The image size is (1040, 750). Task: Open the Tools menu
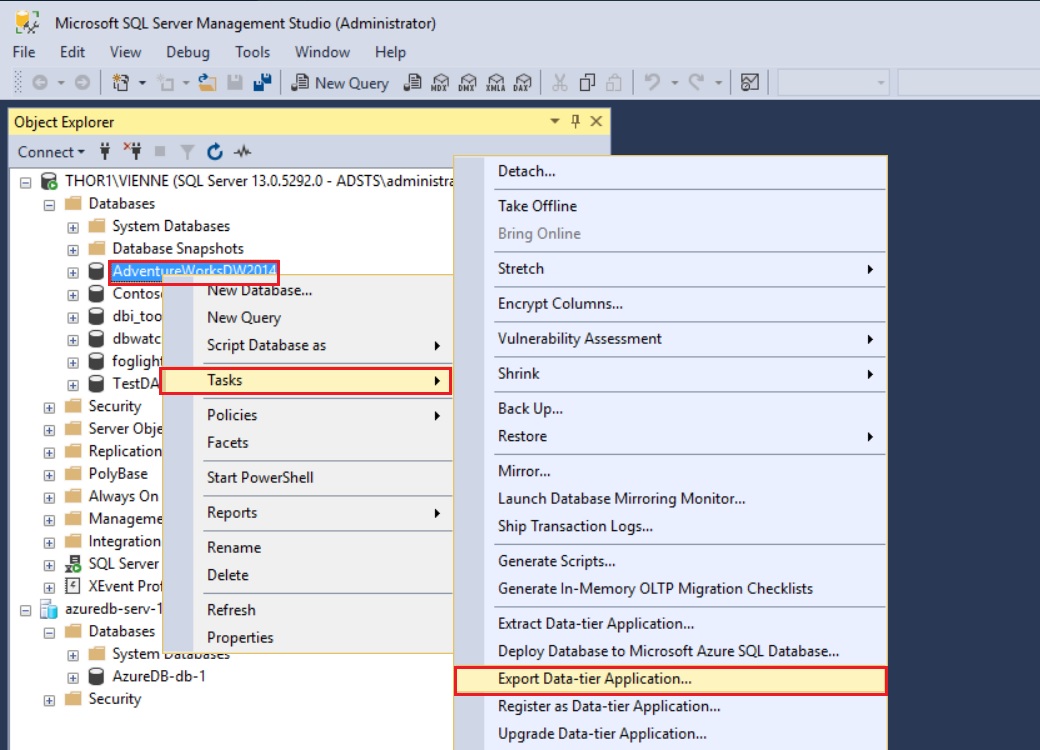[252, 52]
